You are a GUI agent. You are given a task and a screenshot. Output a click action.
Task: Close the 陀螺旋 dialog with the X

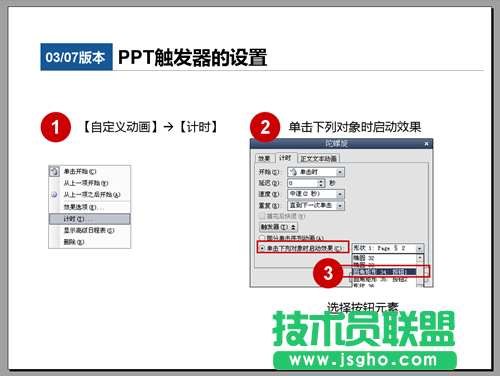pyautogui.click(x=426, y=144)
